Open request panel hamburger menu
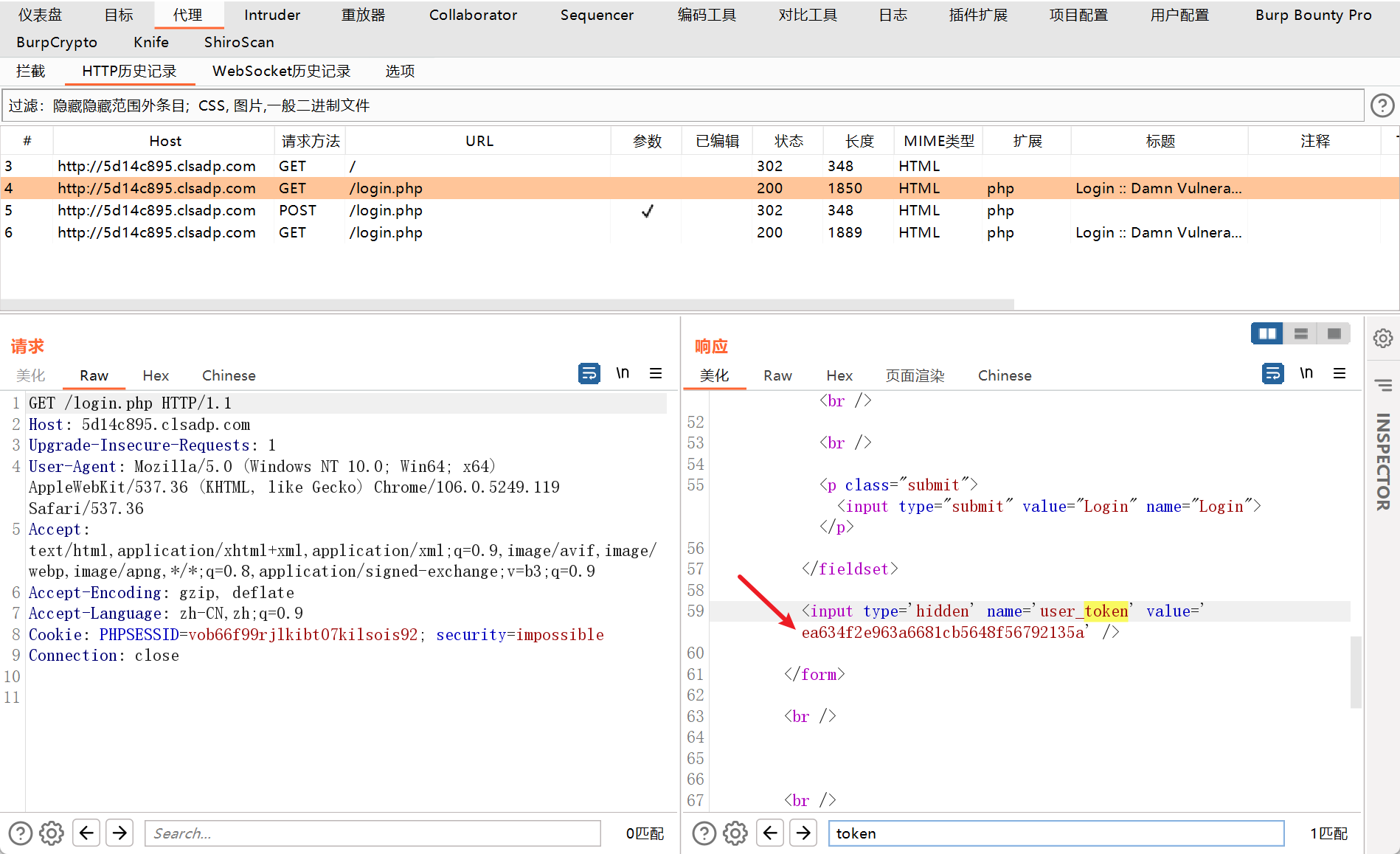This screenshot has height=854, width=1400. point(656,373)
